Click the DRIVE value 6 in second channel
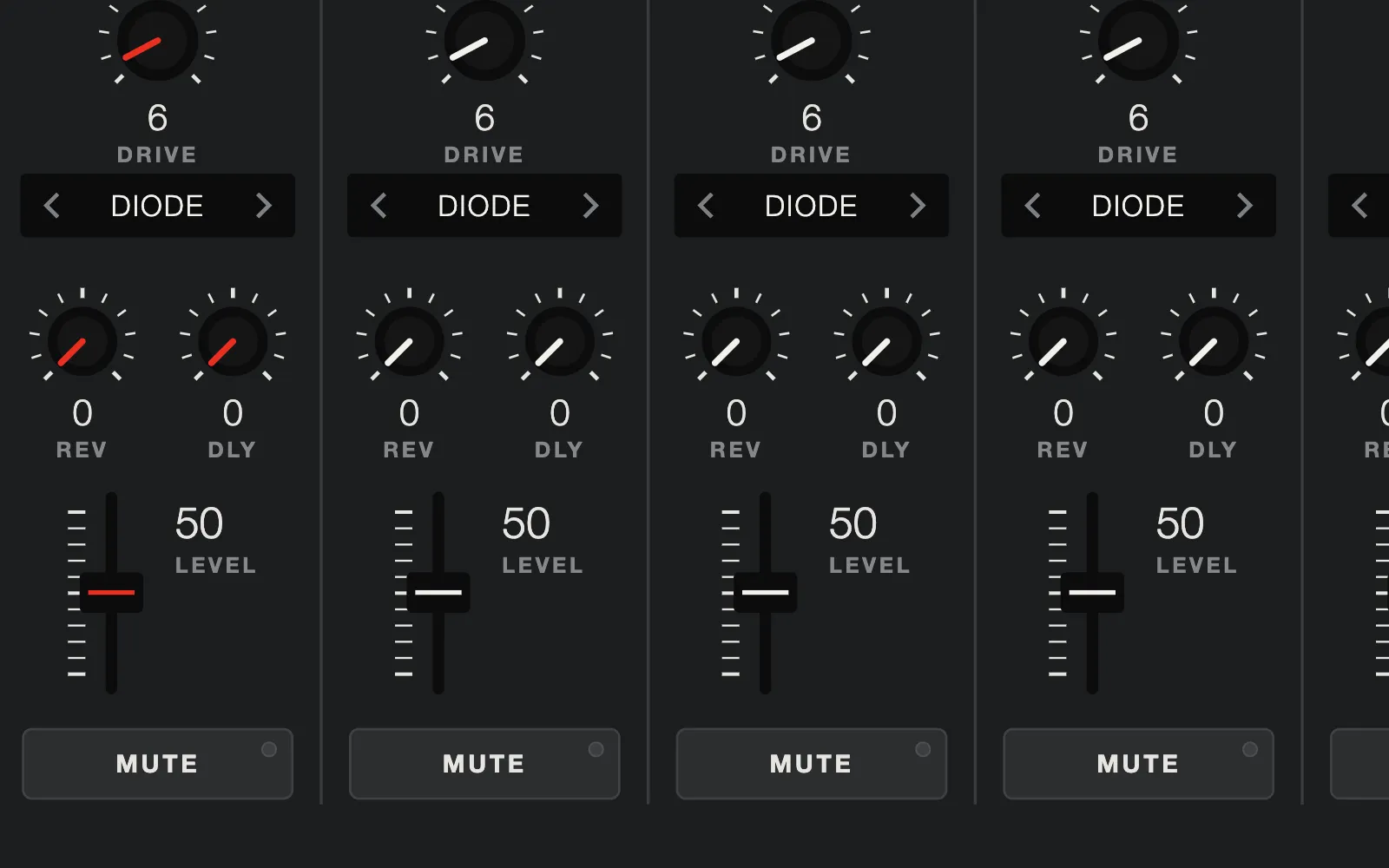This screenshot has height=868, width=1389. click(x=484, y=118)
